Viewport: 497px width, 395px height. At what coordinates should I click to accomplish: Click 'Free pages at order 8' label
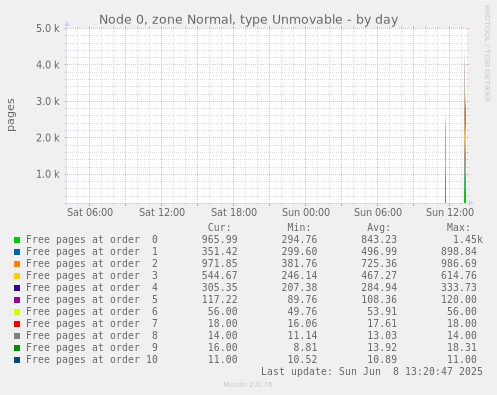tap(92, 336)
